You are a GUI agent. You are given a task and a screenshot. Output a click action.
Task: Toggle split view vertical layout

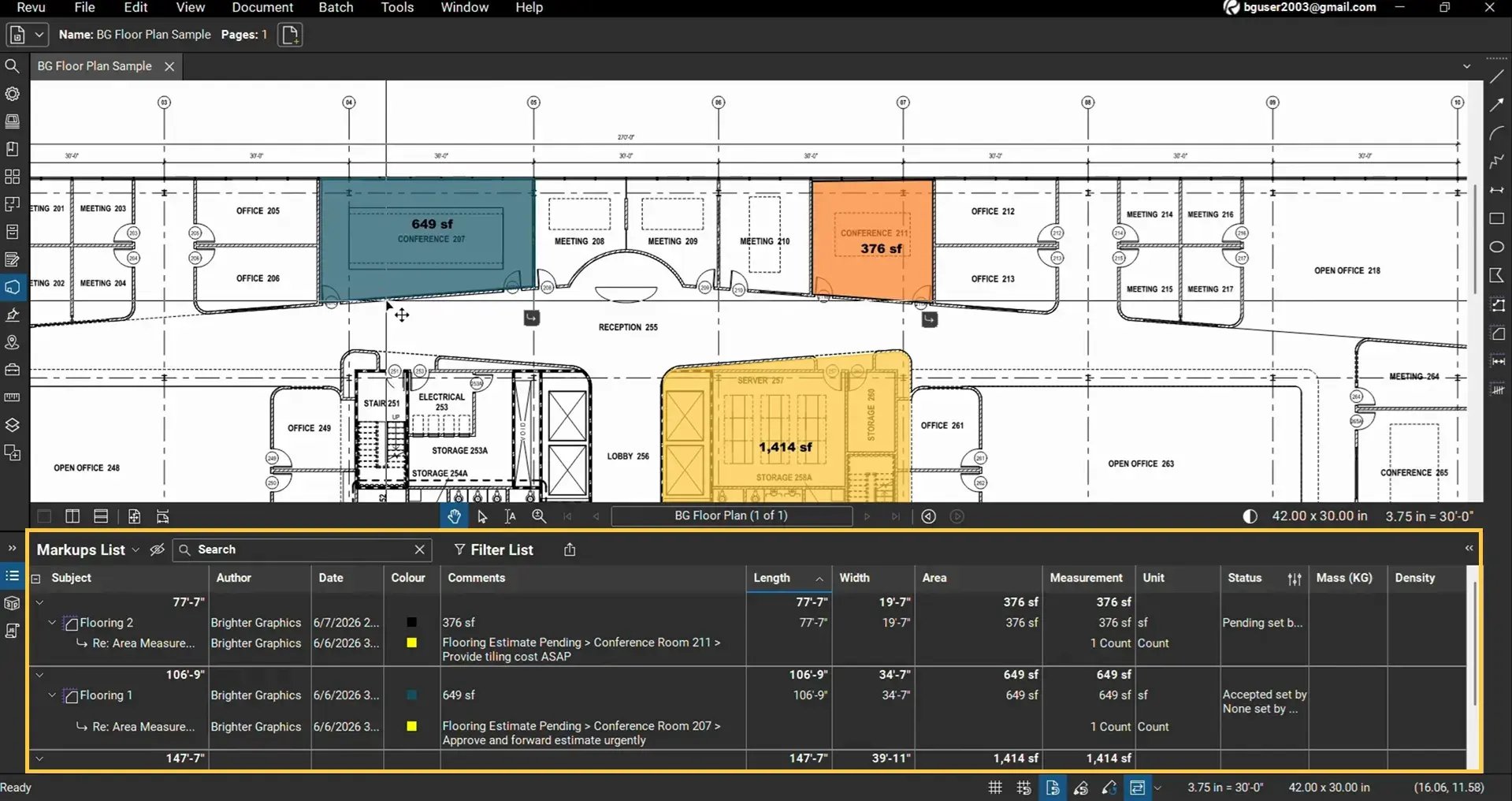(72, 516)
